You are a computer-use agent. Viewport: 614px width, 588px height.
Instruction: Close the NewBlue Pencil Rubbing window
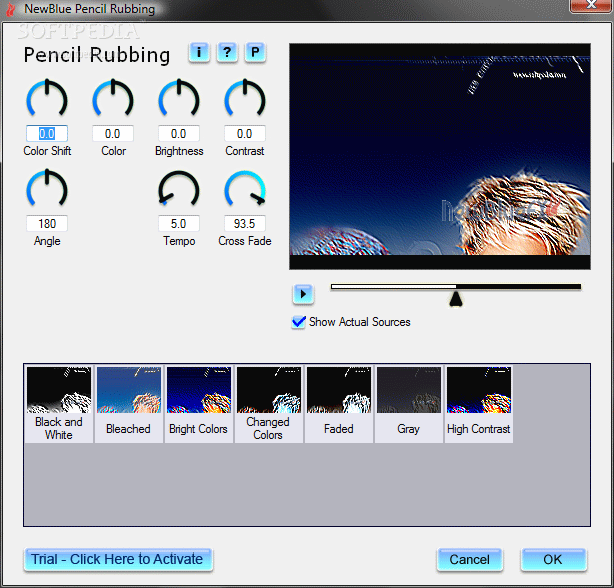click(x=591, y=5)
